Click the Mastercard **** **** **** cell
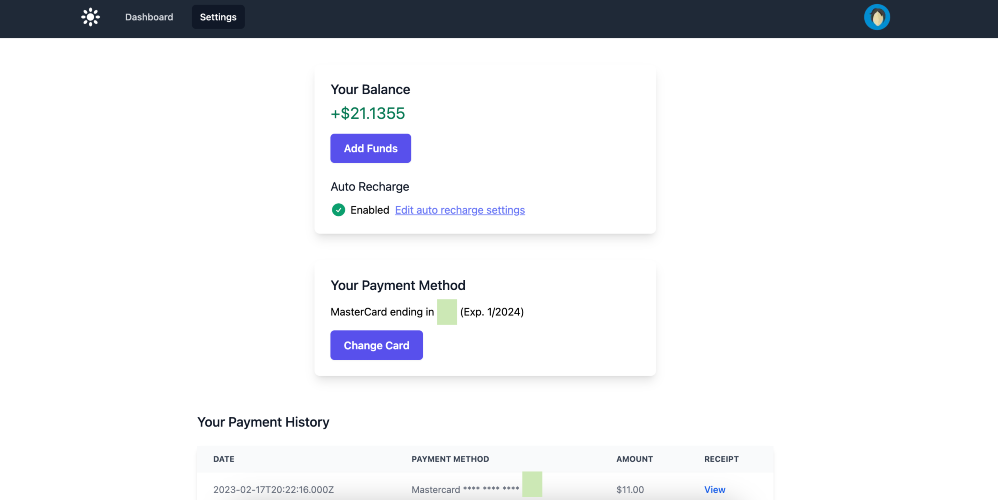This screenshot has height=500, width=998. click(465, 490)
